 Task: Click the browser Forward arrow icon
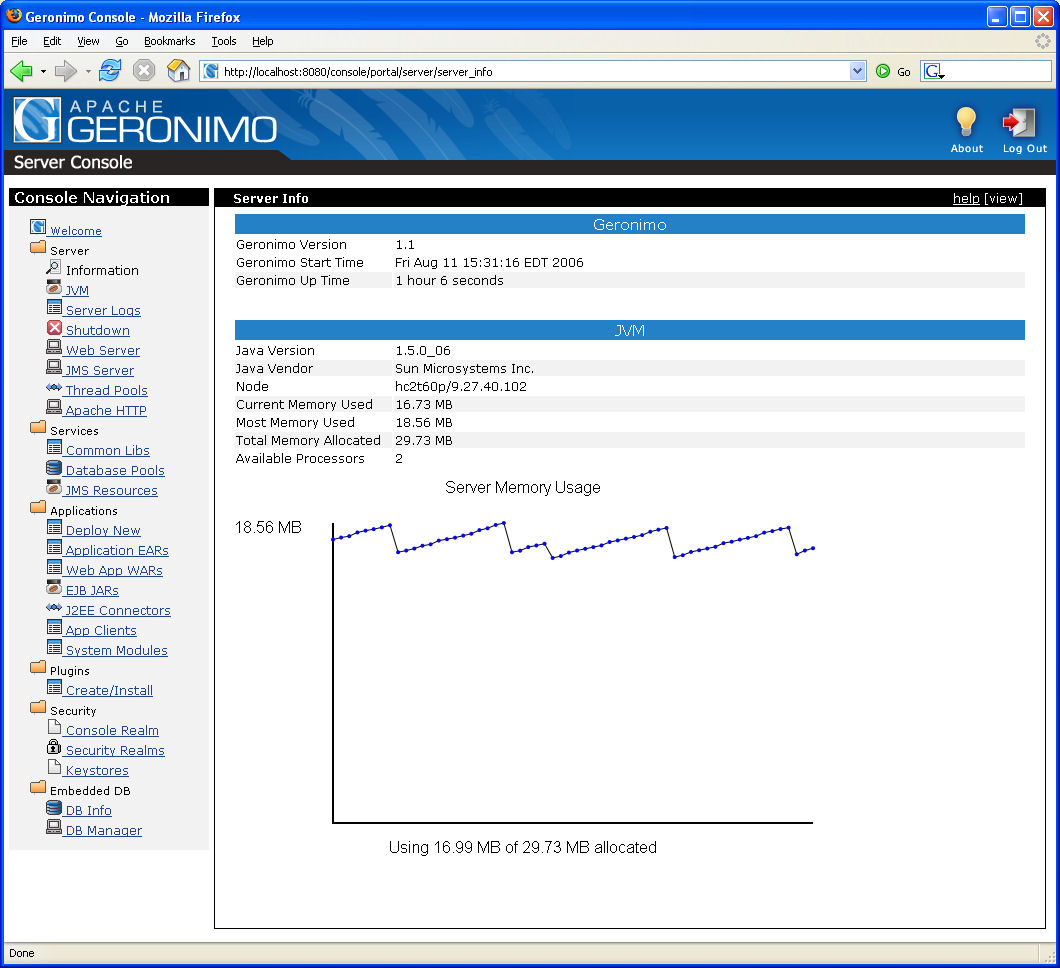point(66,71)
